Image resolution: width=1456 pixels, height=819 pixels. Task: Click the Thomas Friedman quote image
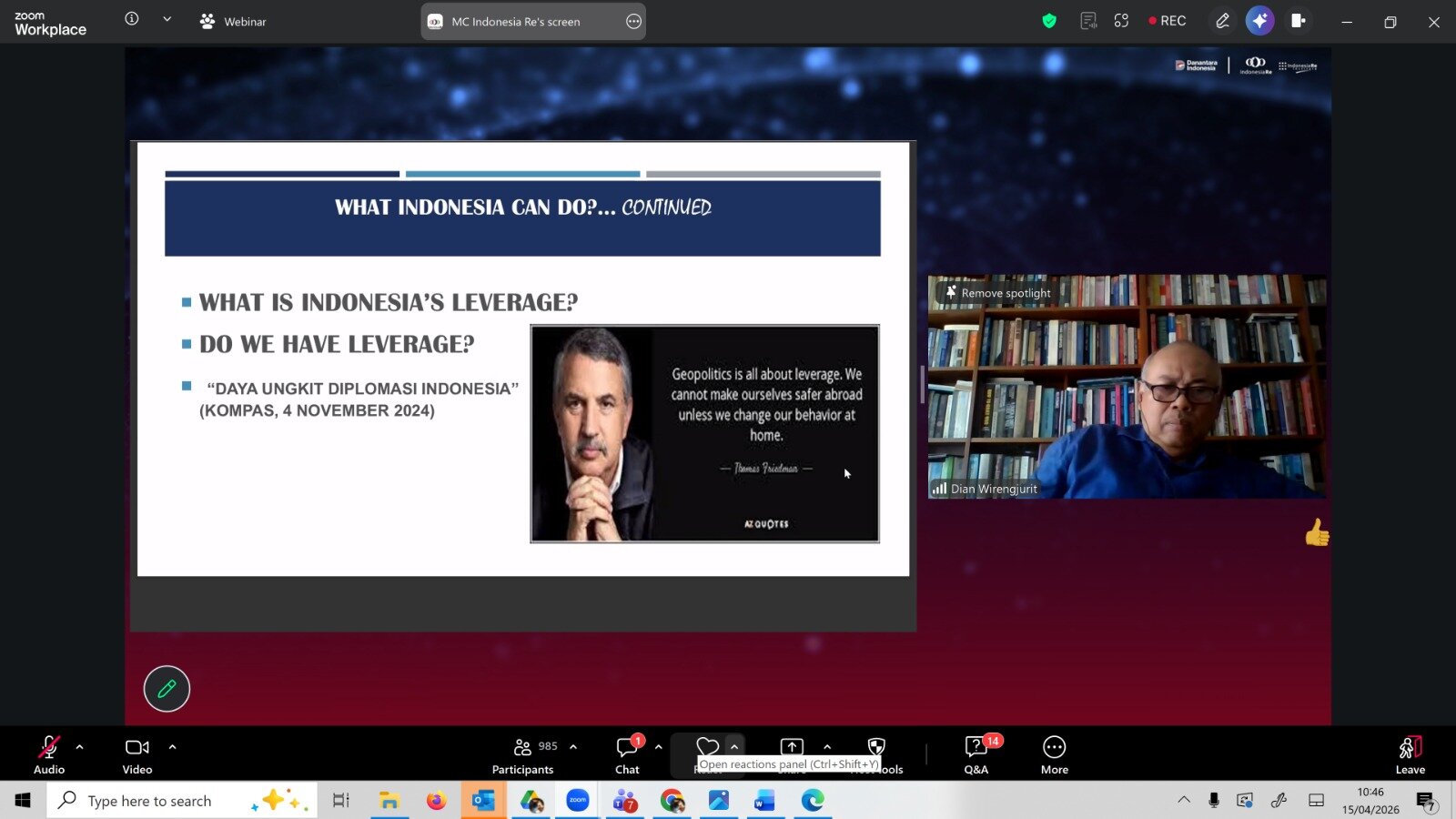coord(705,434)
